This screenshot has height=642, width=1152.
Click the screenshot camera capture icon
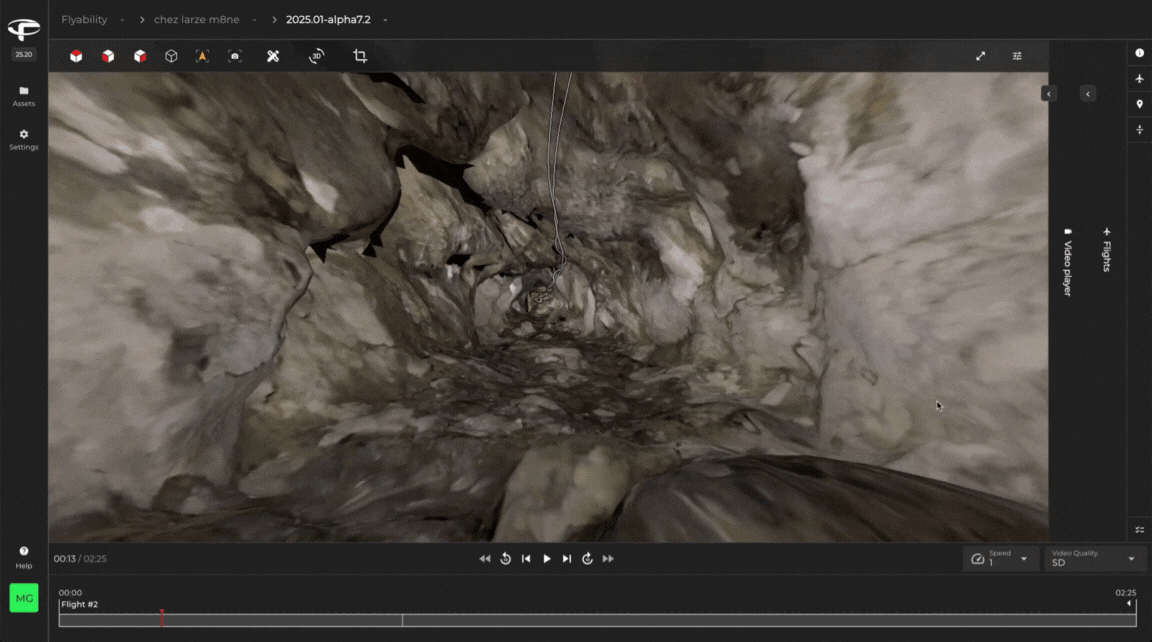(235, 57)
